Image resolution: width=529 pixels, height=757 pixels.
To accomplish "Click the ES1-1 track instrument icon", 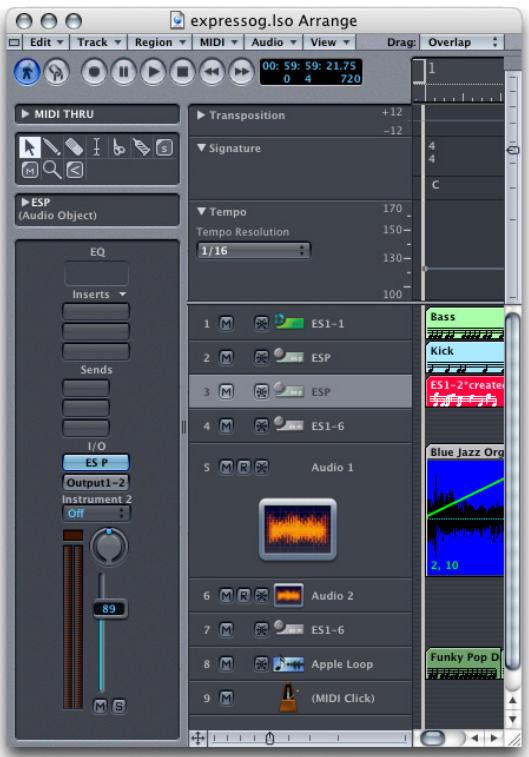I will coord(289,322).
